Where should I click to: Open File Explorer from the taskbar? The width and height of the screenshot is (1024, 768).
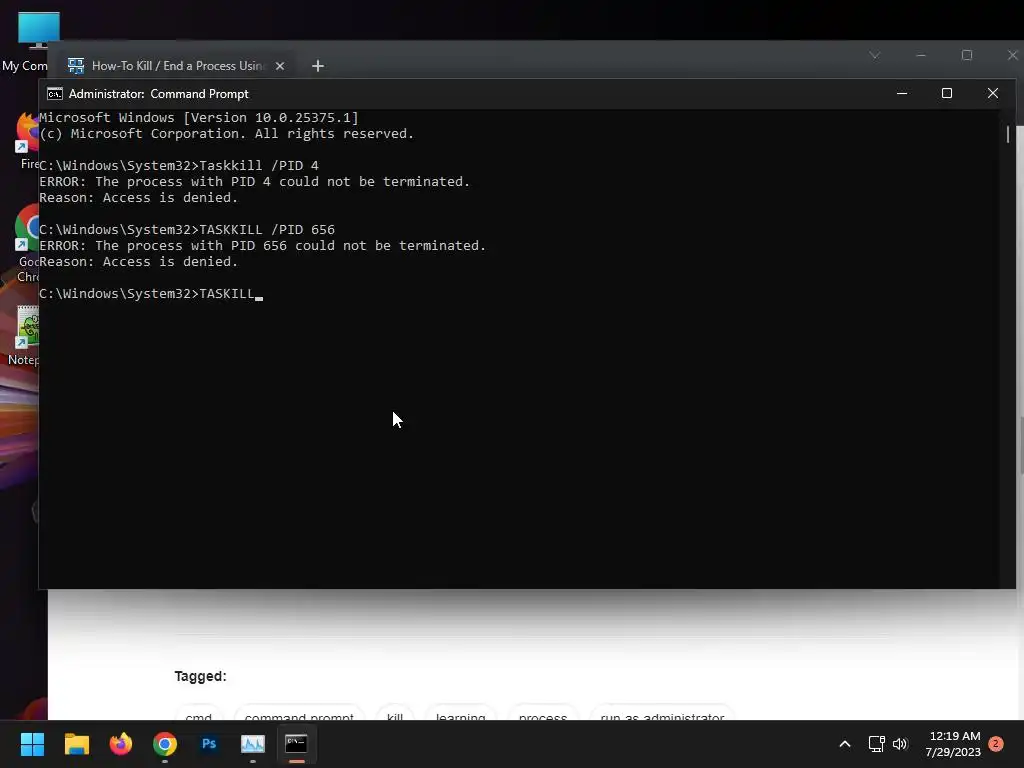[x=76, y=744]
